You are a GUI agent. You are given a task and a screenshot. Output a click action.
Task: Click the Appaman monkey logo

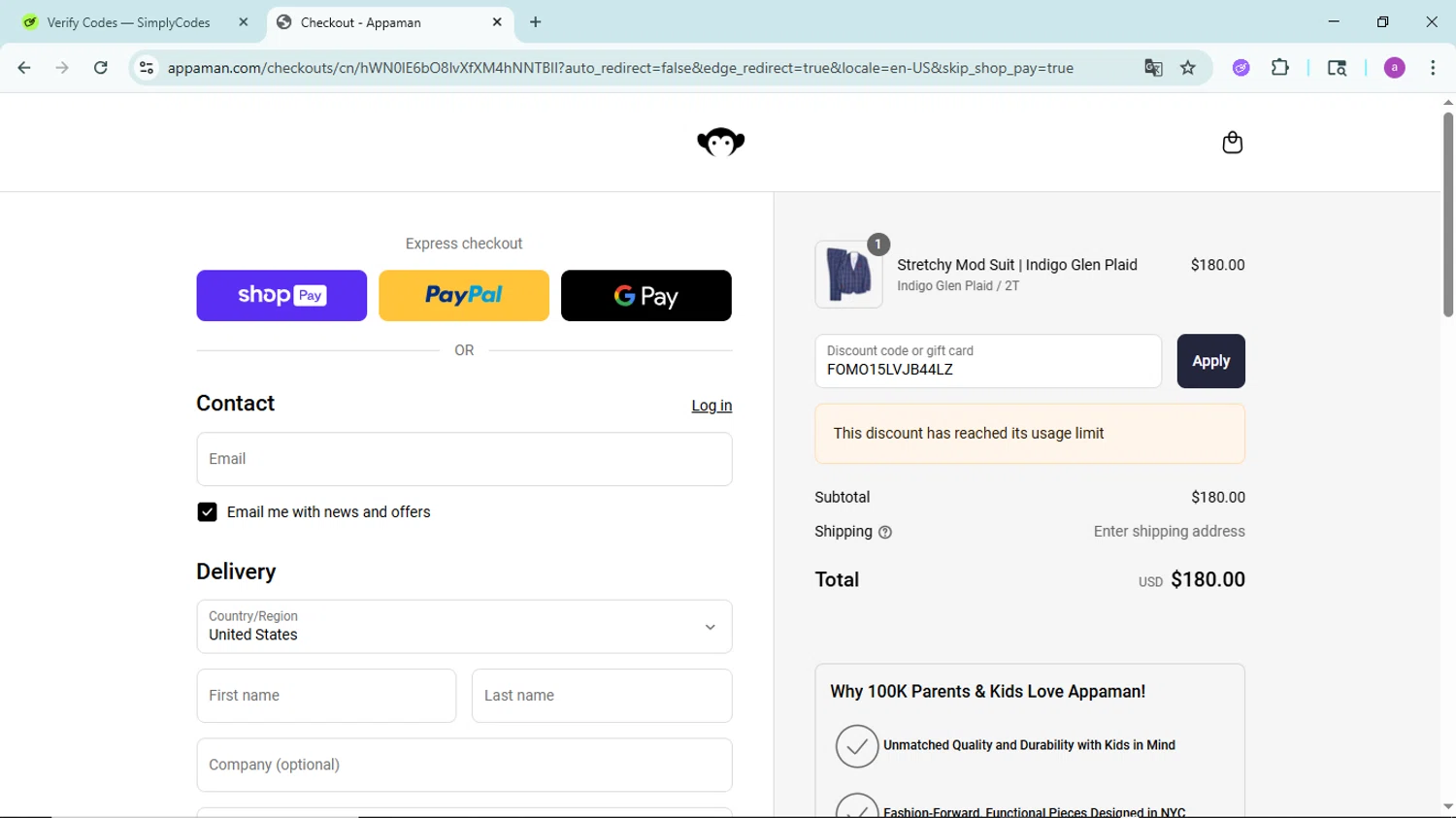pos(720,143)
